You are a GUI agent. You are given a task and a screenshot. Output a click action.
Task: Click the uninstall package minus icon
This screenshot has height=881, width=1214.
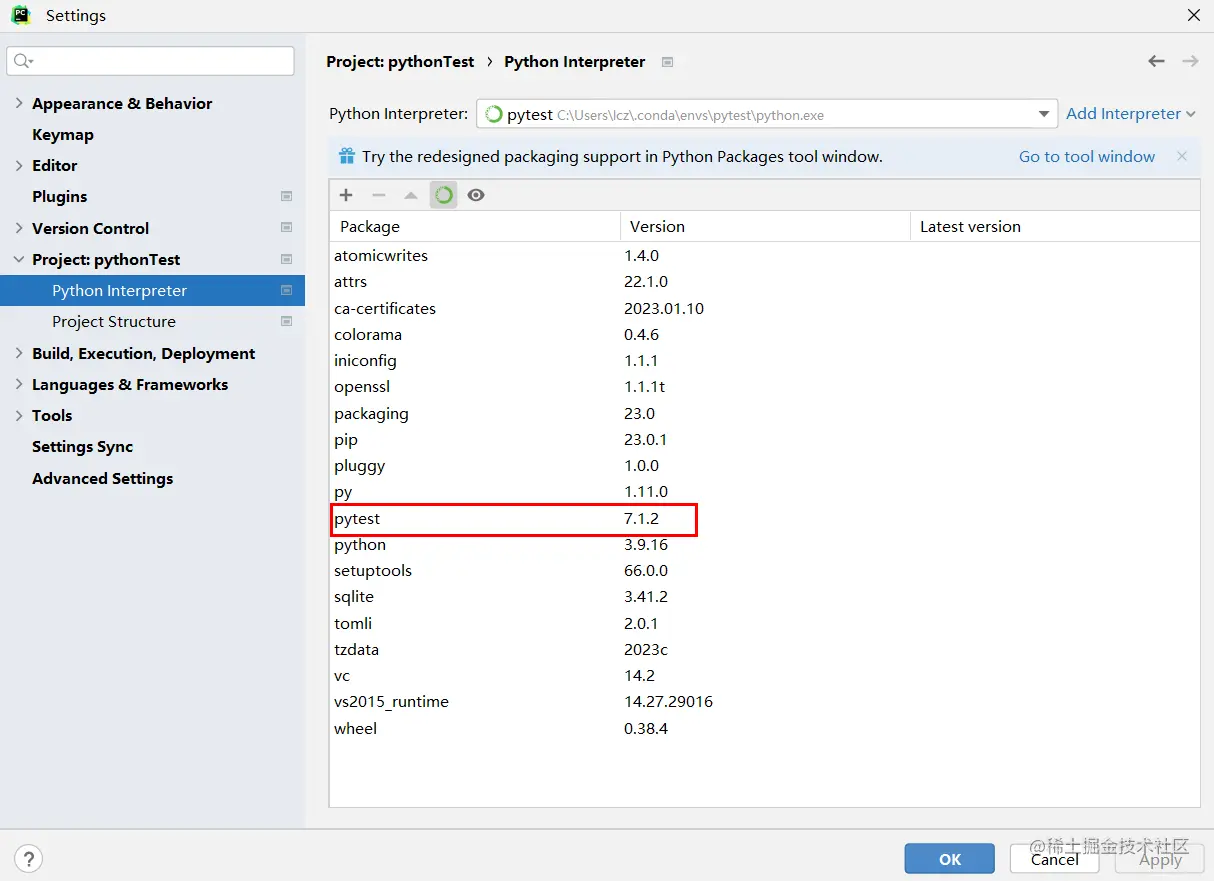coord(378,195)
